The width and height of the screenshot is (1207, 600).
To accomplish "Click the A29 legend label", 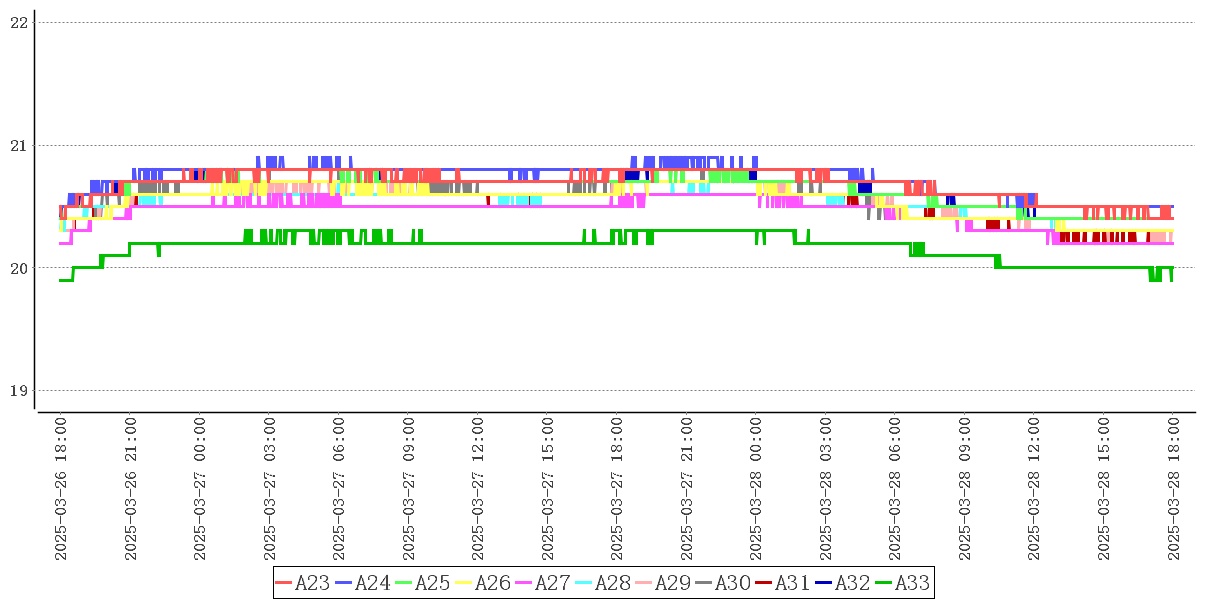I will point(672,583).
